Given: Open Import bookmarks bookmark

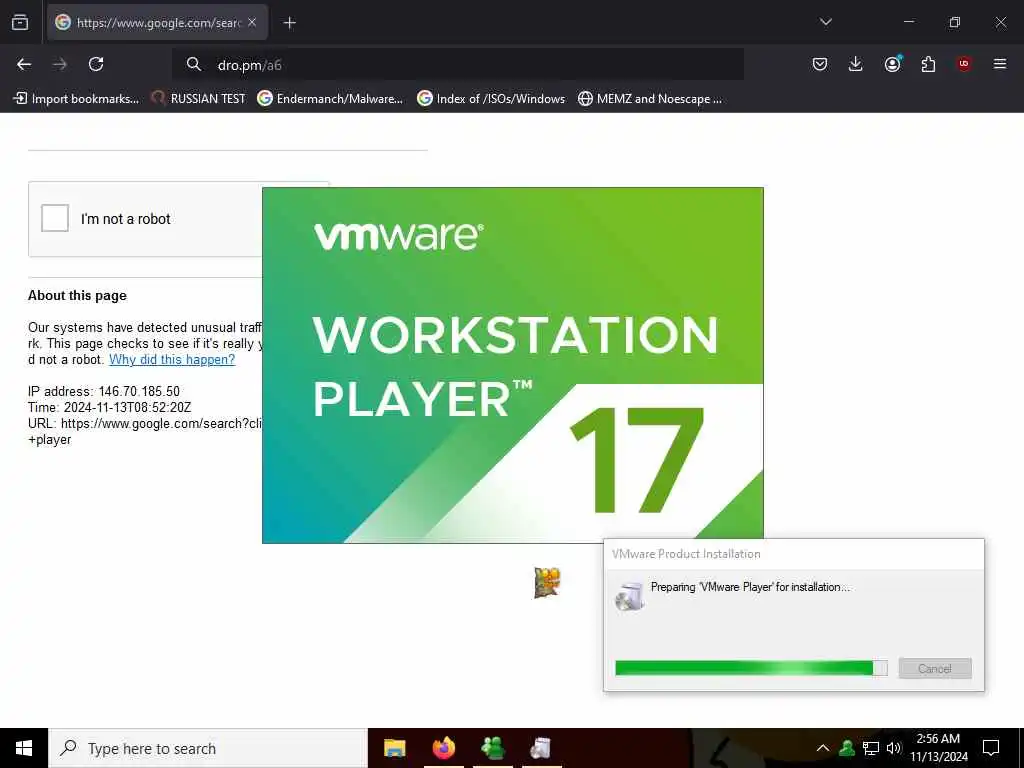Looking at the screenshot, I should (76, 99).
